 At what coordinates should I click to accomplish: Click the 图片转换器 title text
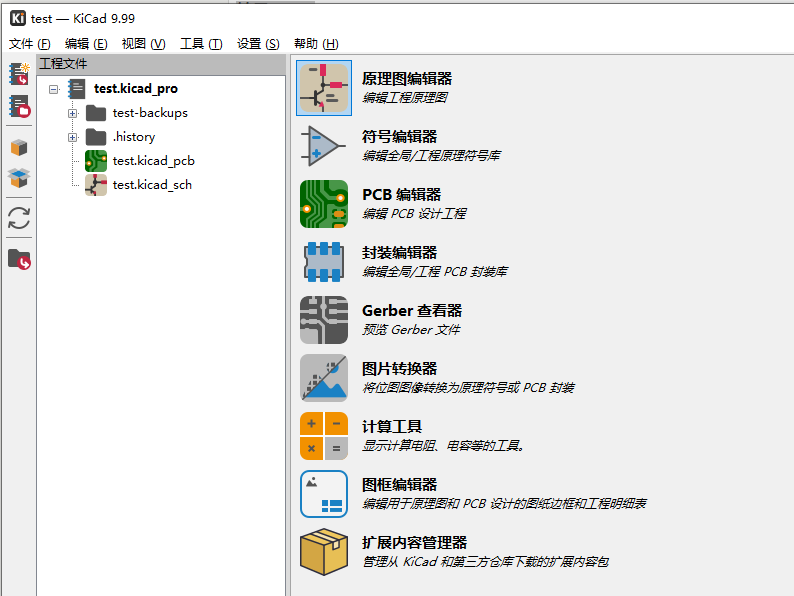pos(400,368)
